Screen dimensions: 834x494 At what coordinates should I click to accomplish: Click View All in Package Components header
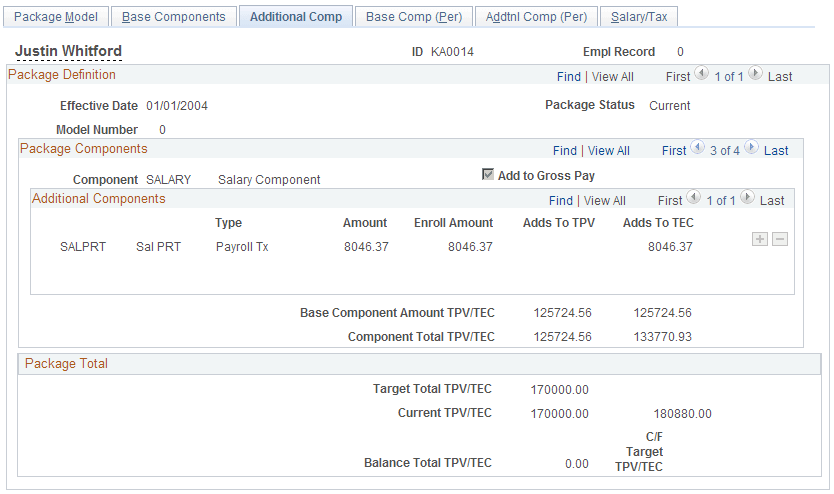608,150
